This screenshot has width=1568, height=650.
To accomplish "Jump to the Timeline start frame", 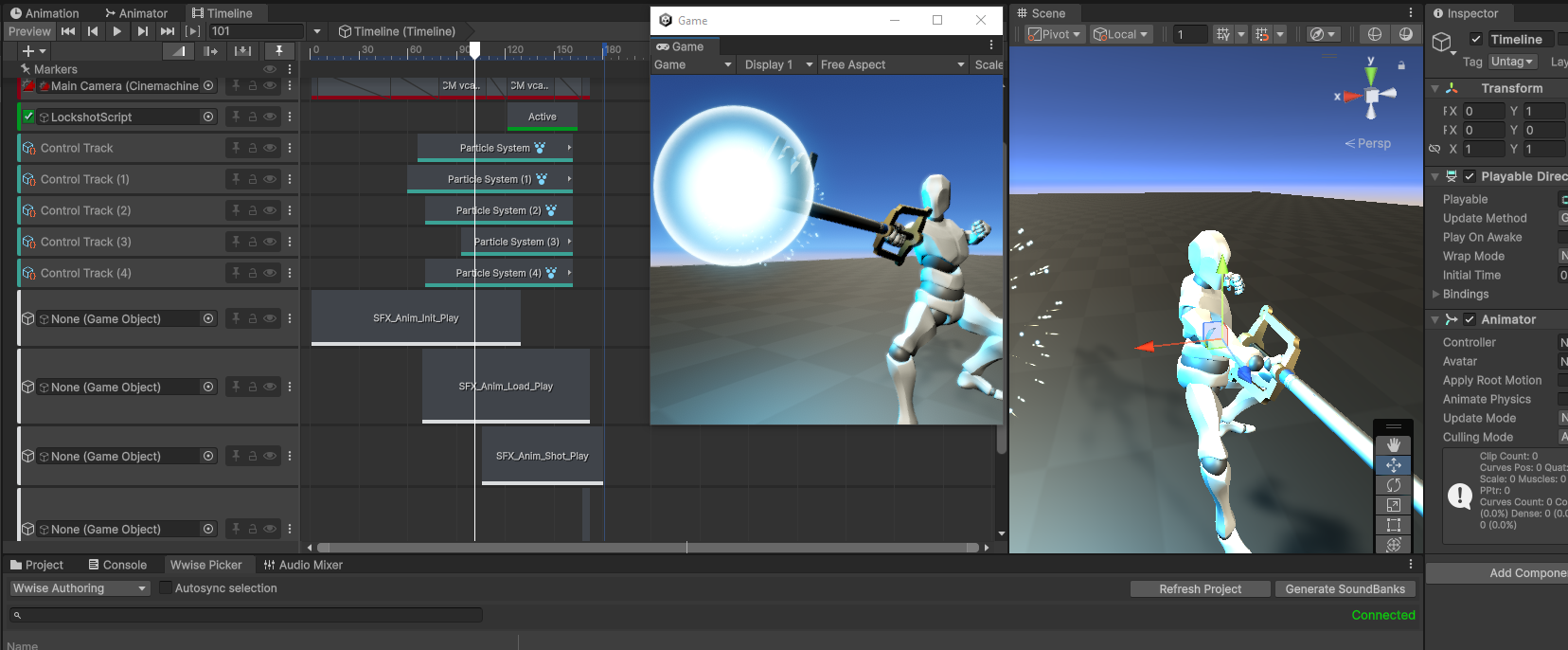I will click(68, 31).
